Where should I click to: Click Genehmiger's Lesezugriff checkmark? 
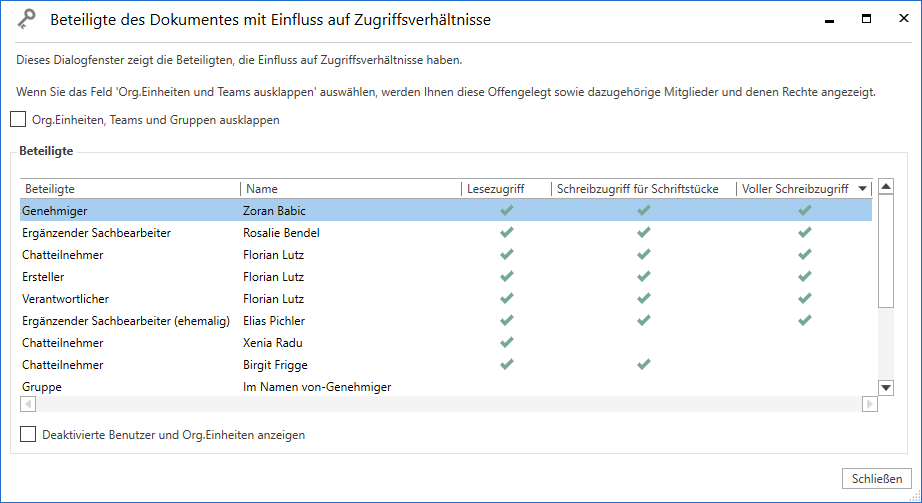coord(507,211)
